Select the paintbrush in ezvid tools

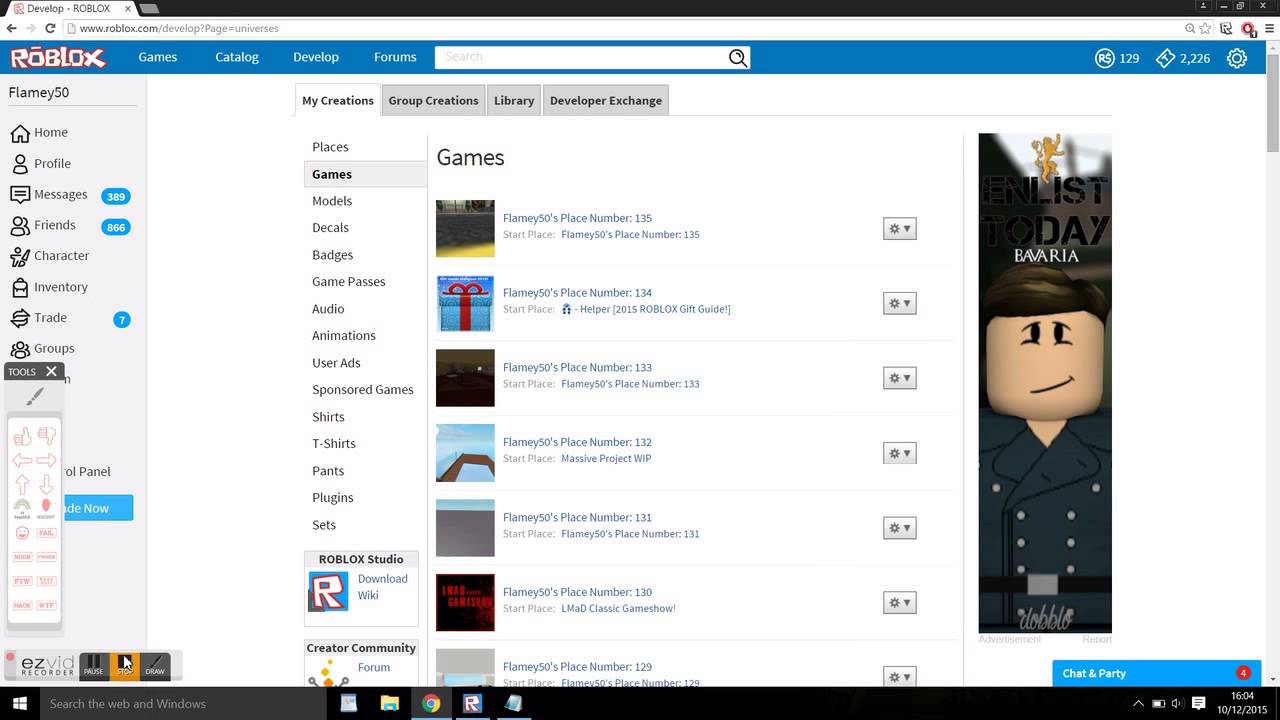(34, 397)
